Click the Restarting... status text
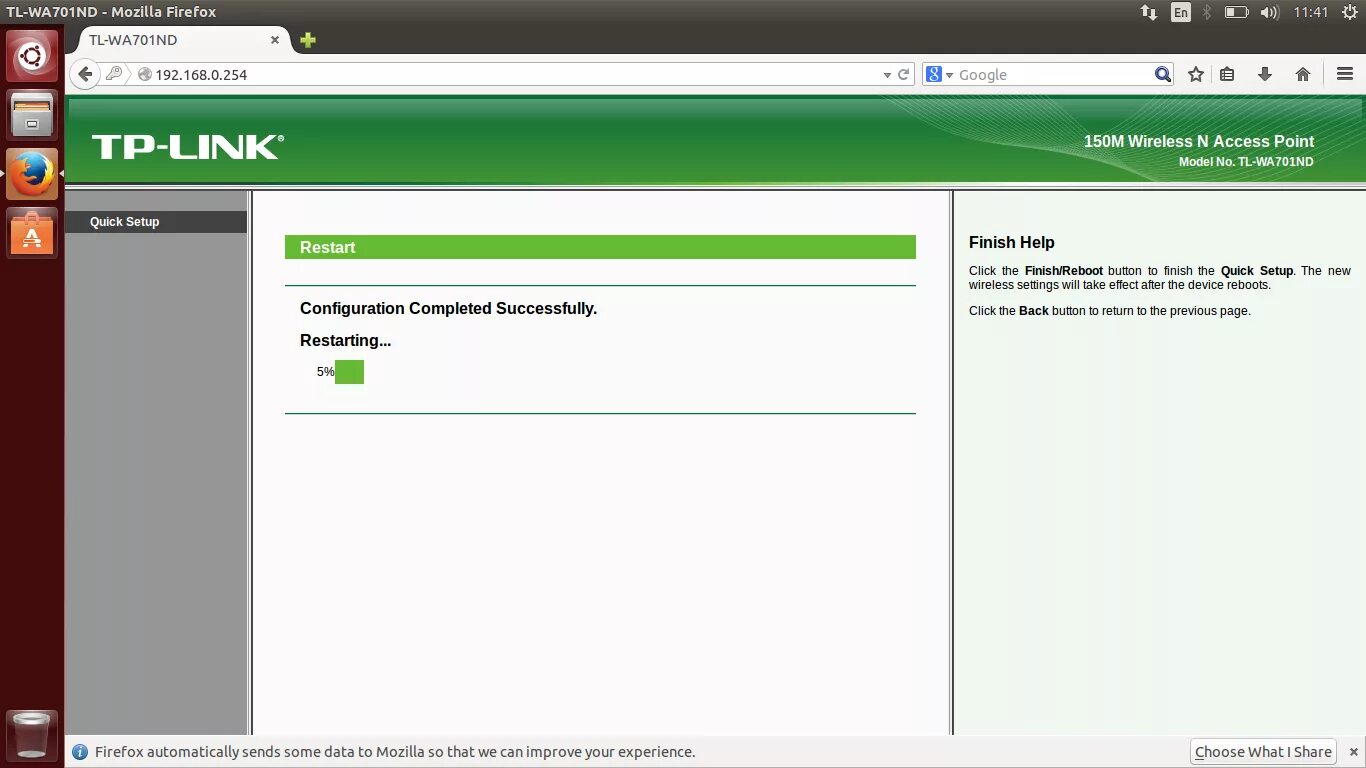 click(x=345, y=341)
